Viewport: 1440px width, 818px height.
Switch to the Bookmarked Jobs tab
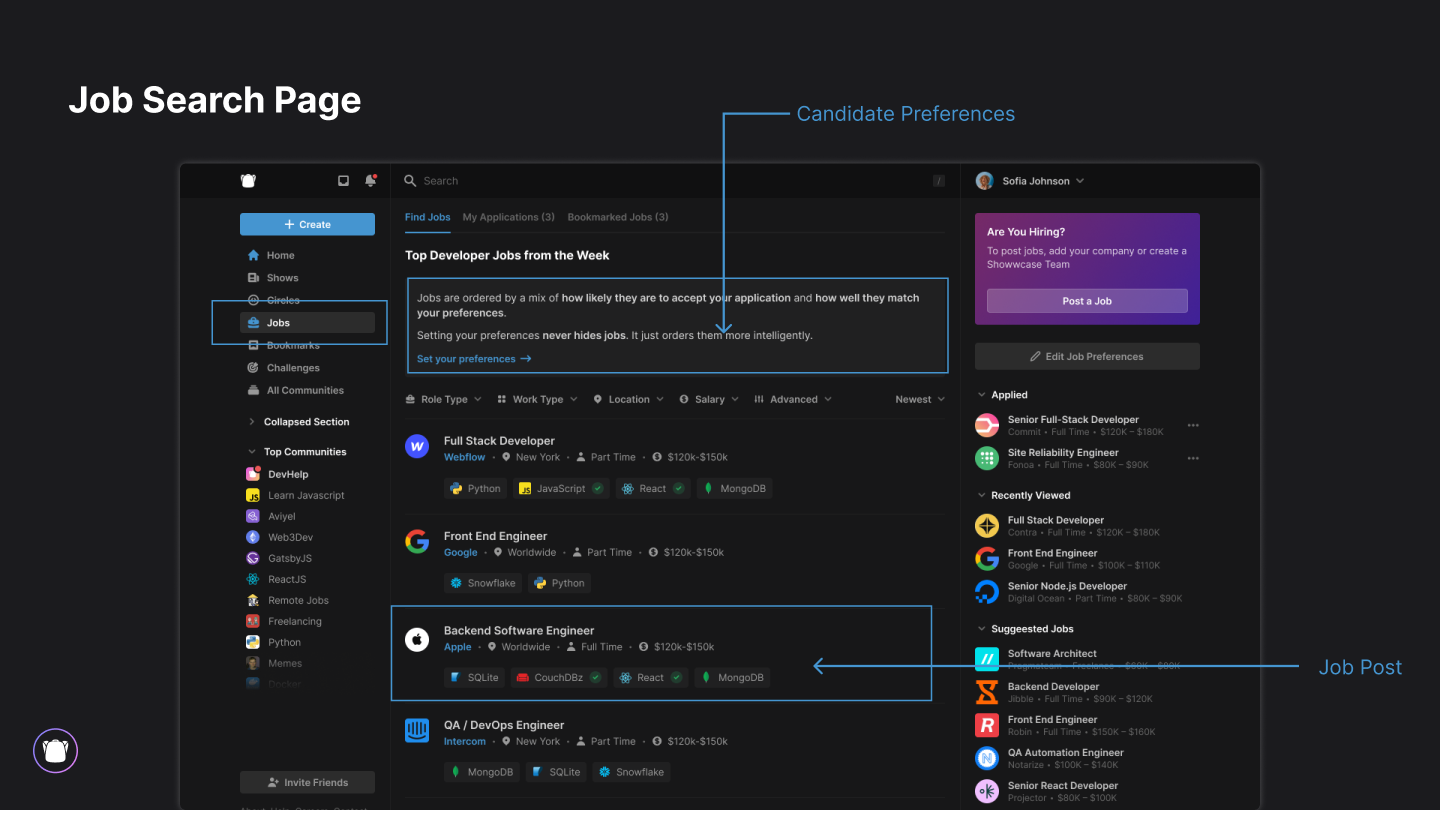point(617,216)
